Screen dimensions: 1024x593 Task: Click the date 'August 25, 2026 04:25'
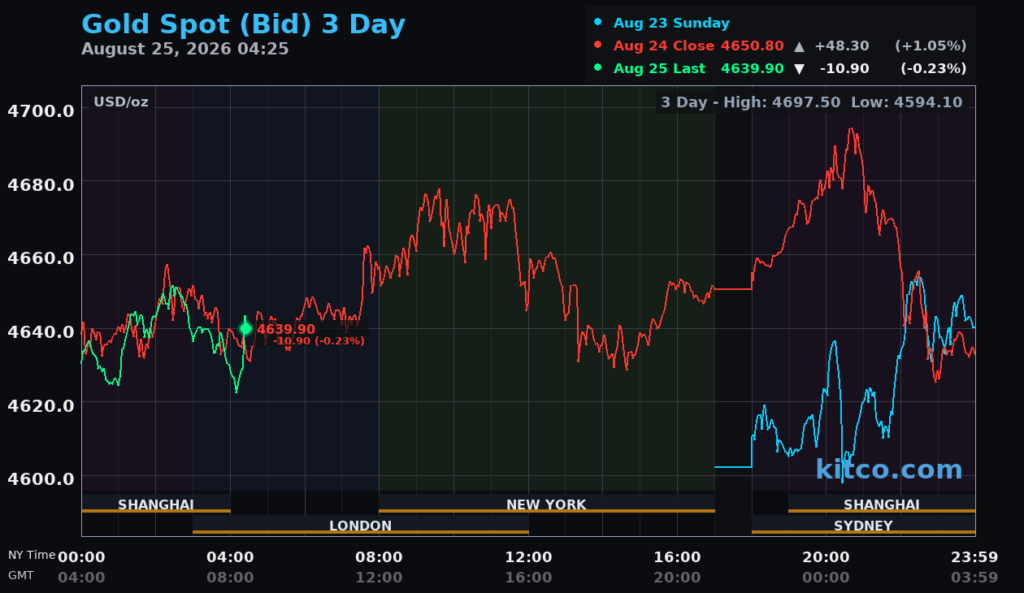(185, 49)
